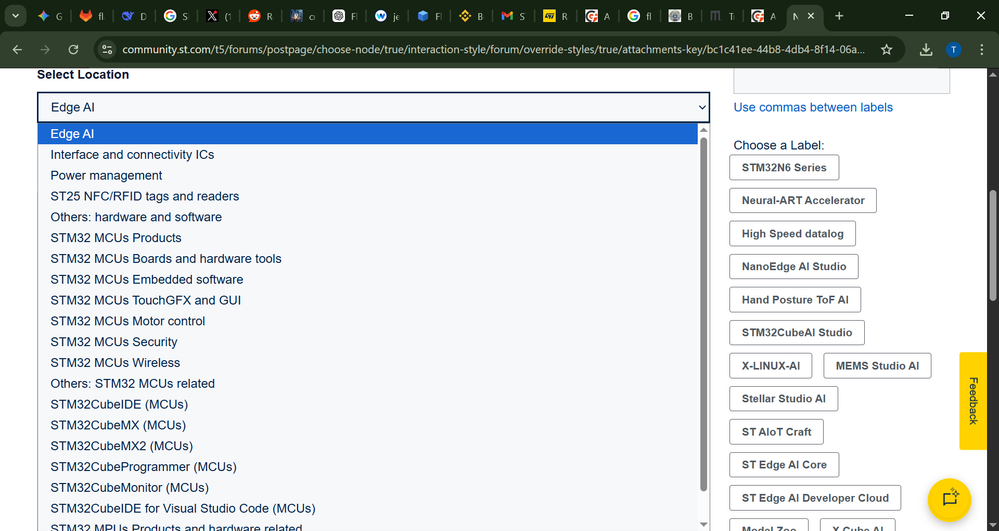Open the Chrome profile avatar
The width and height of the screenshot is (999, 531).
tap(953, 50)
